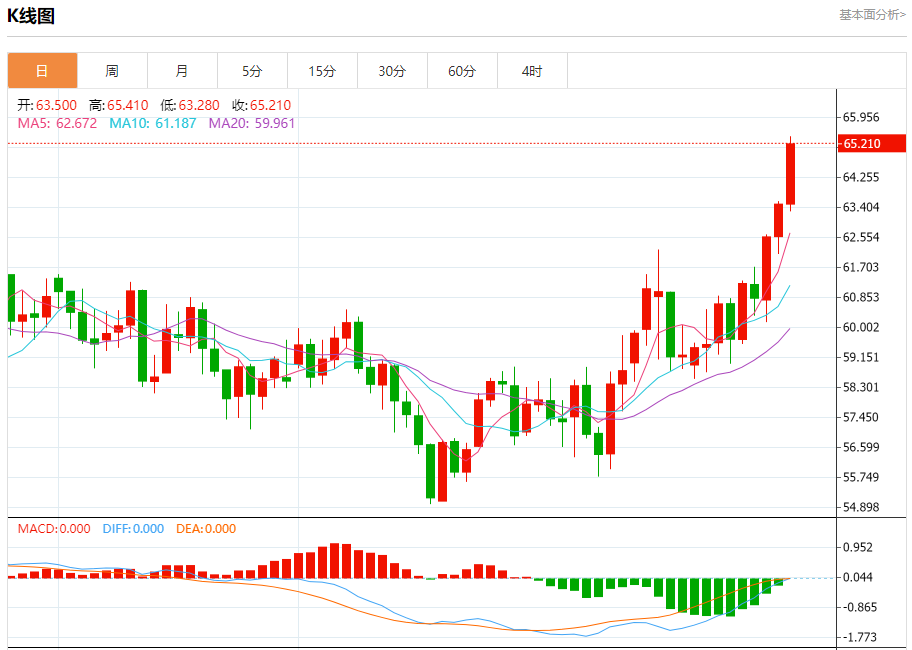This screenshot has height=650, width=912.
Task: Switch to the 5分 interval tab
Action: 252,71
